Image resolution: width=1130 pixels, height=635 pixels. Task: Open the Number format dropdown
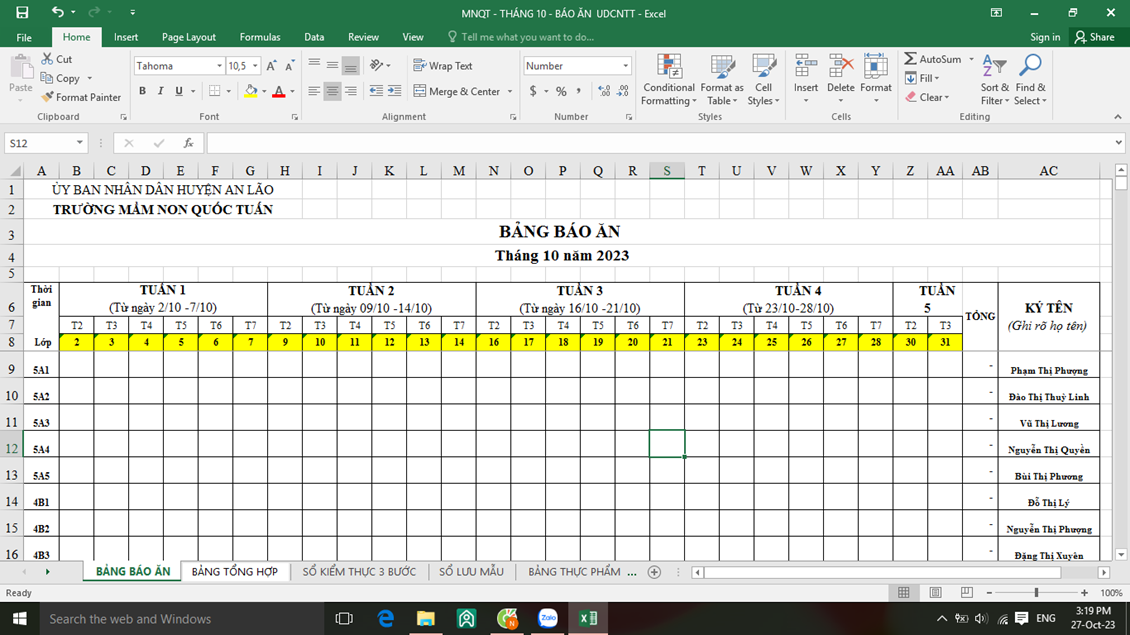tap(626, 66)
